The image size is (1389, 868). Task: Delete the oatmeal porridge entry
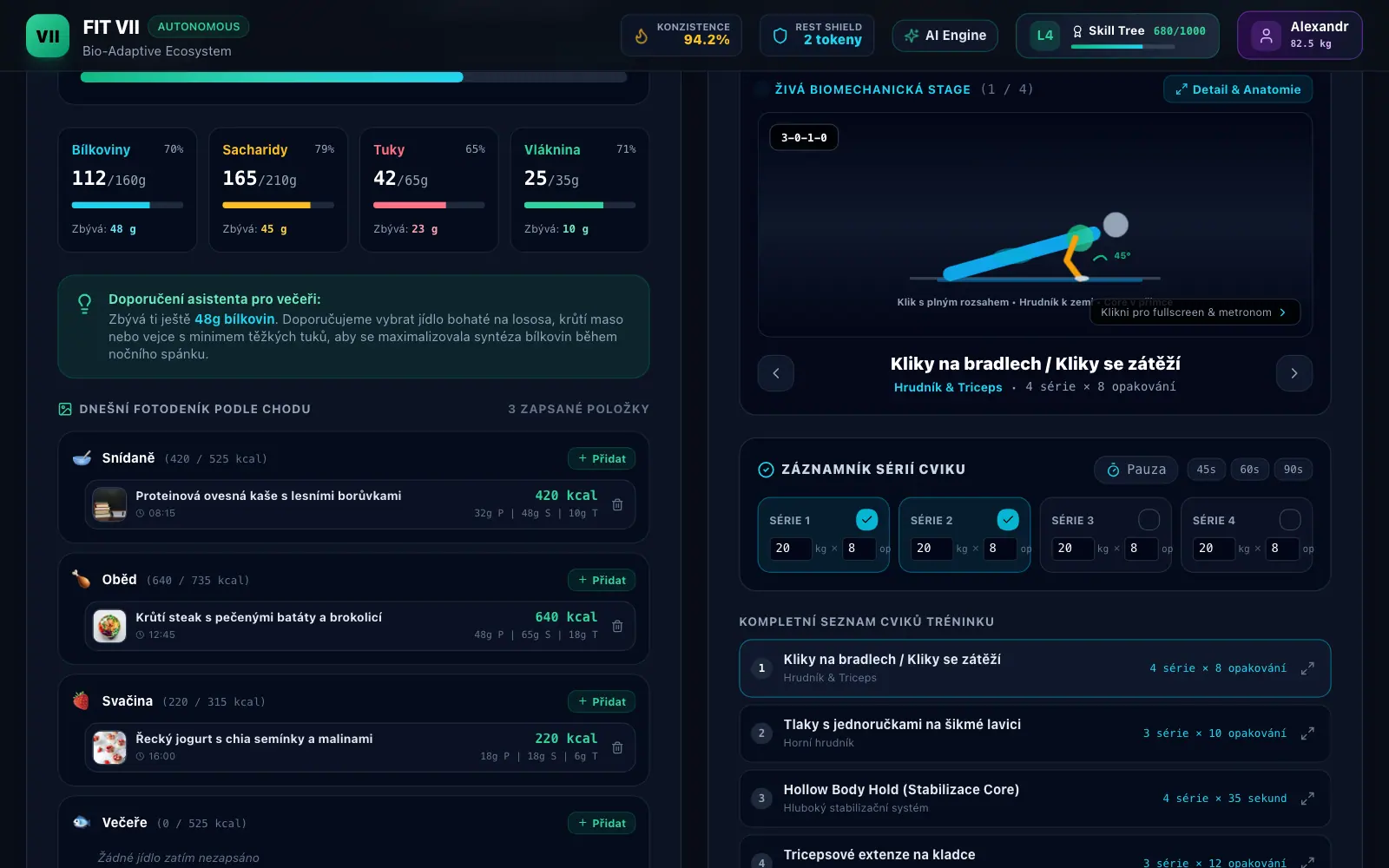pos(617,504)
